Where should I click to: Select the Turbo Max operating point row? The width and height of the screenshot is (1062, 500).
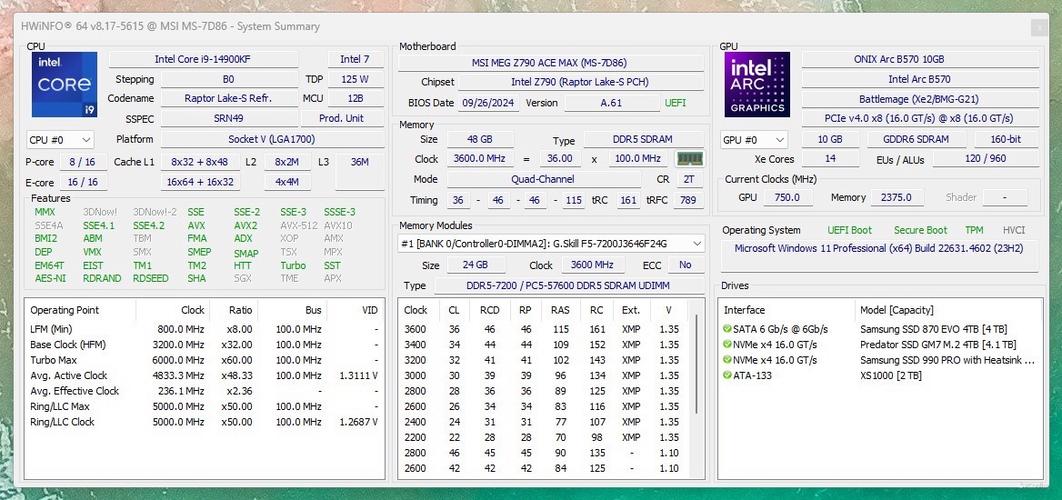point(200,360)
